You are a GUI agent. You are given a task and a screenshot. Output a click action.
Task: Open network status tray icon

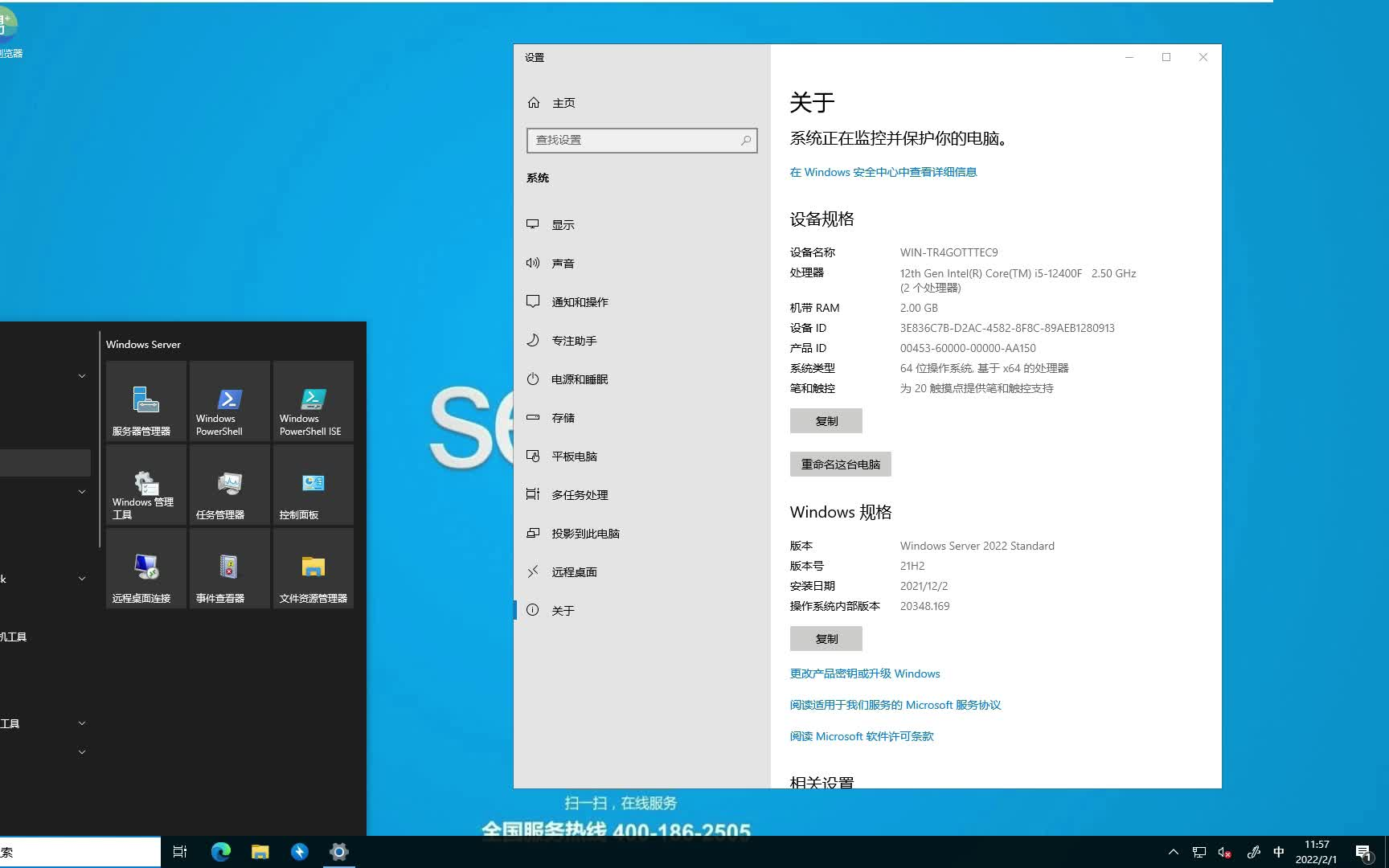point(1199,852)
